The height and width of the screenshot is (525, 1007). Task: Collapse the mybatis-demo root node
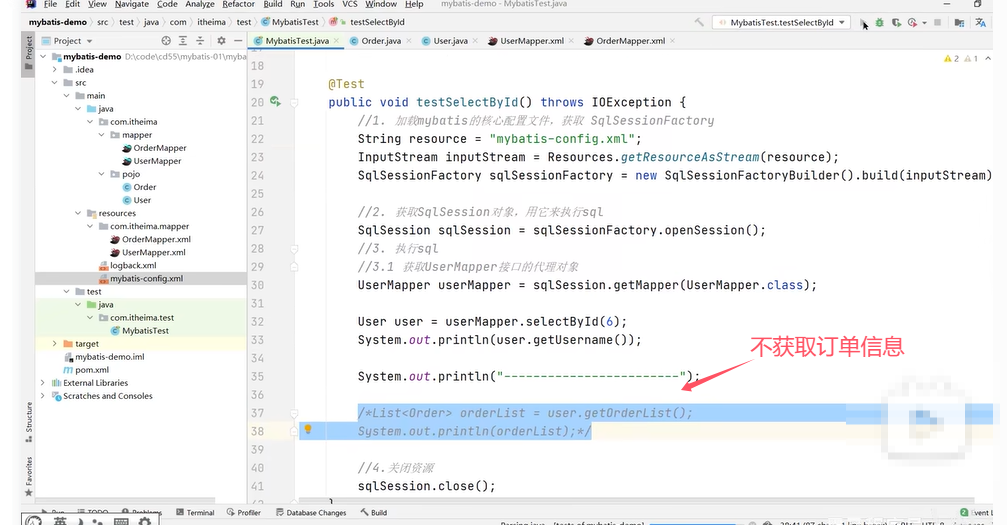pyautogui.click(x=43, y=57)
